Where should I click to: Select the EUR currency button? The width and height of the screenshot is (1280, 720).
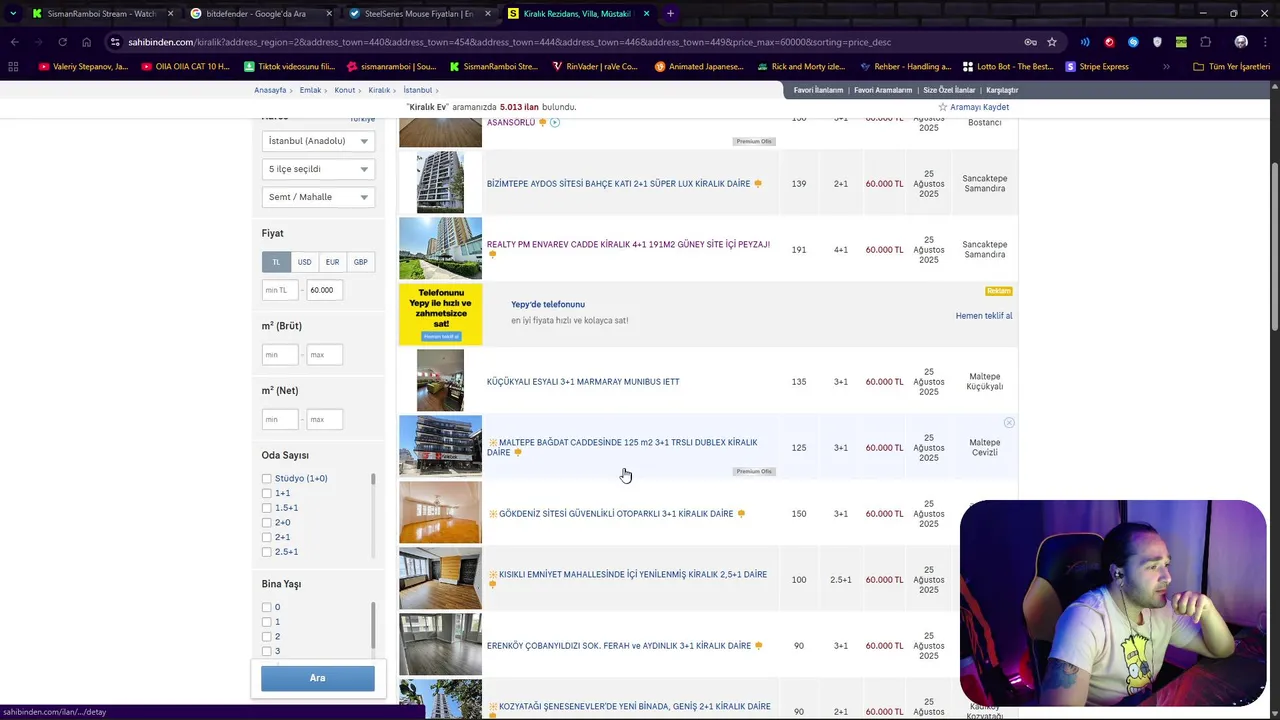[x=332, y=262]
